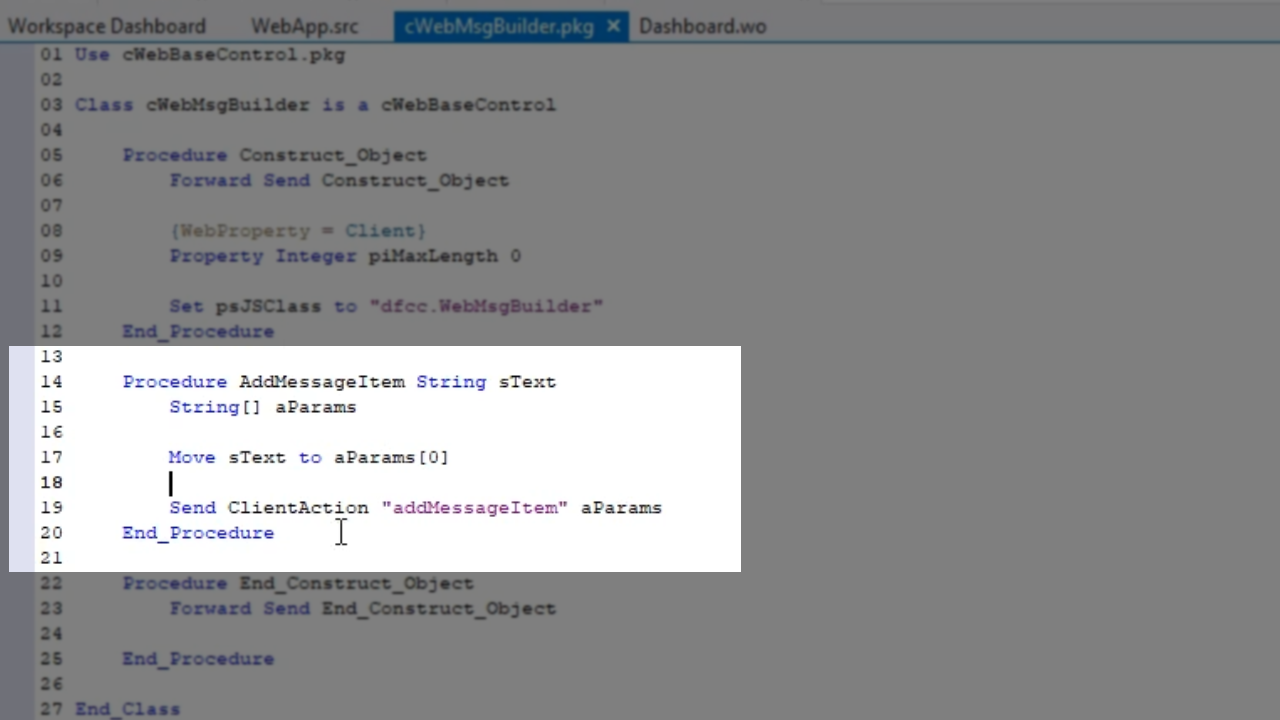This screenshot has width=1280, height=720.
Task: Click line number 14 in the gutter
Action: (x=51, y=382)
